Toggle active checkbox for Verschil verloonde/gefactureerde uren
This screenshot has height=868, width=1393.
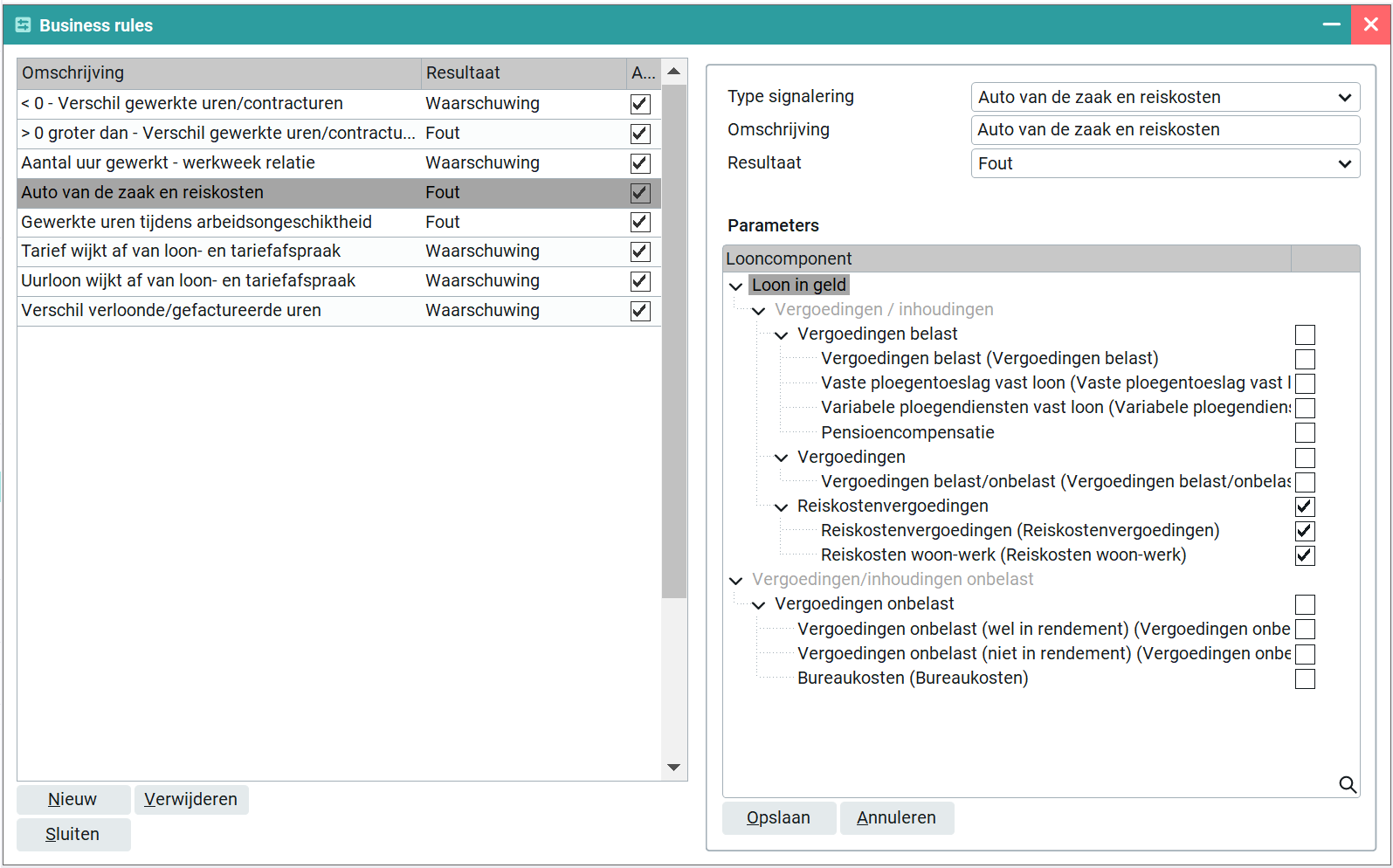(640, 311)
